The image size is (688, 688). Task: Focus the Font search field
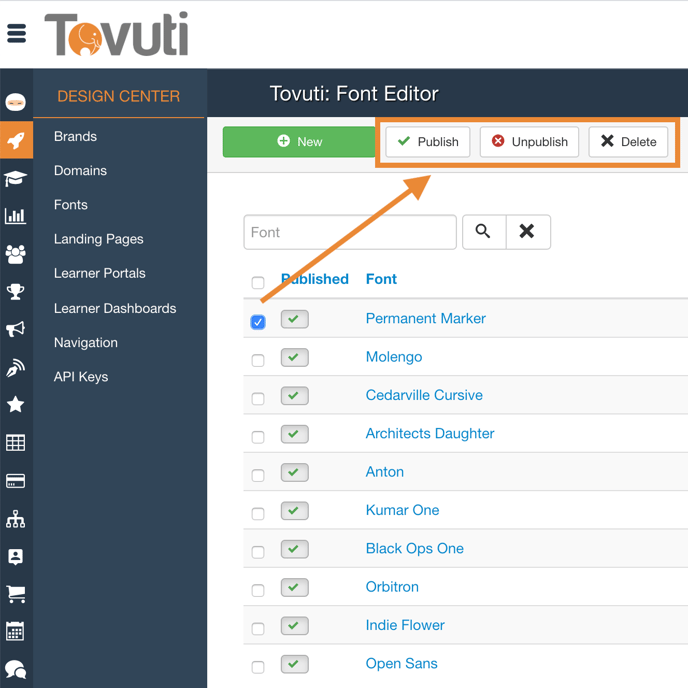coord(350,232)
